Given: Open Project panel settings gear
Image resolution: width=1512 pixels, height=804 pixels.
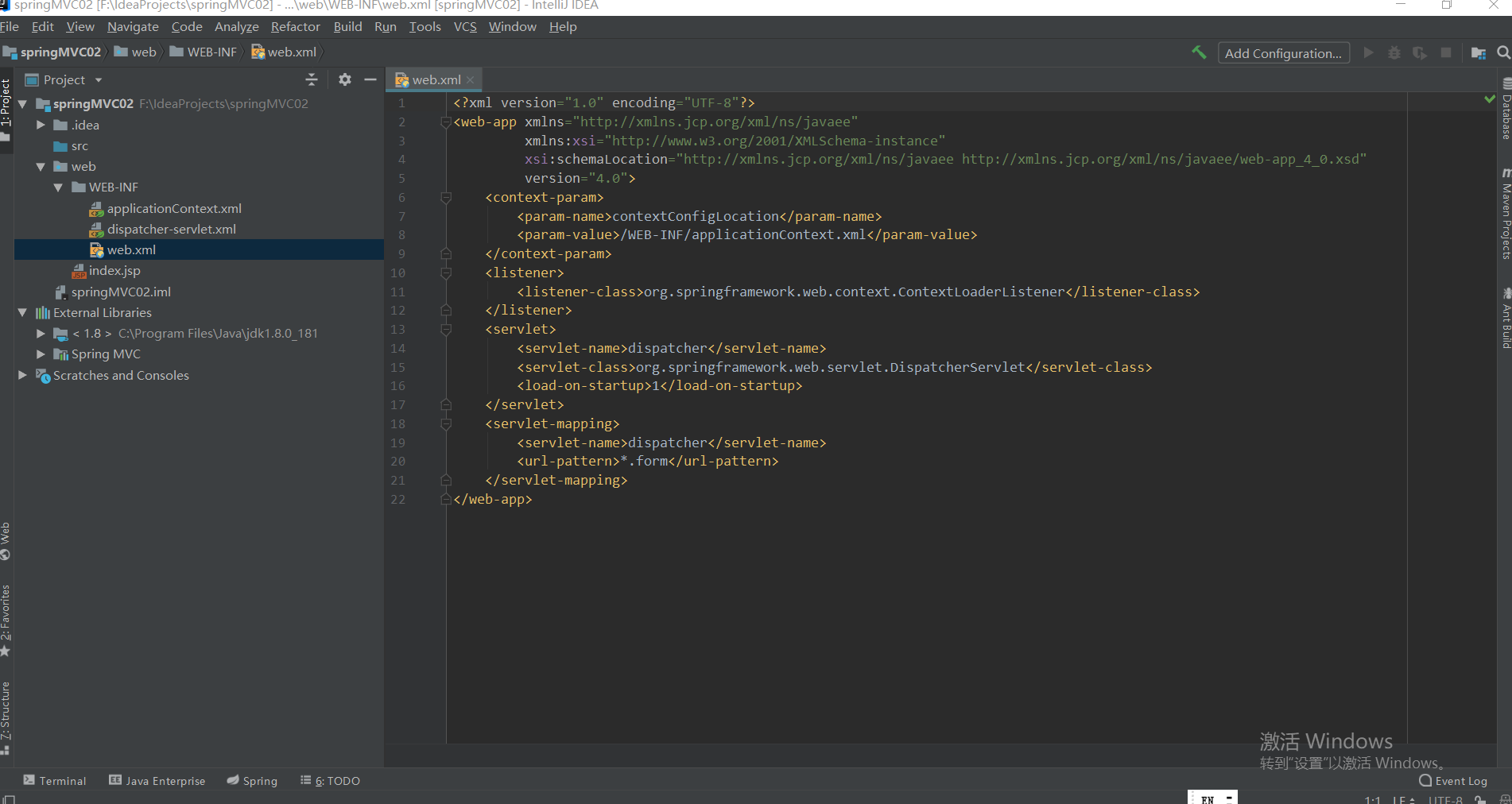Looking at the screenshot, I should 344,79.
